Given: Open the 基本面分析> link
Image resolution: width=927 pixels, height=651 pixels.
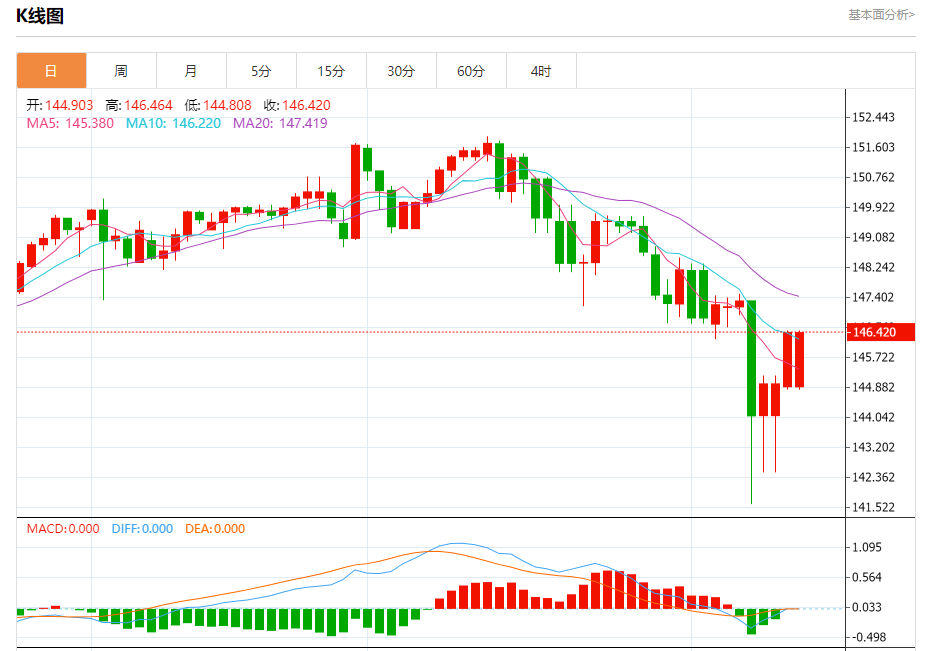Looking at the screenshot, I should [881, 15].
